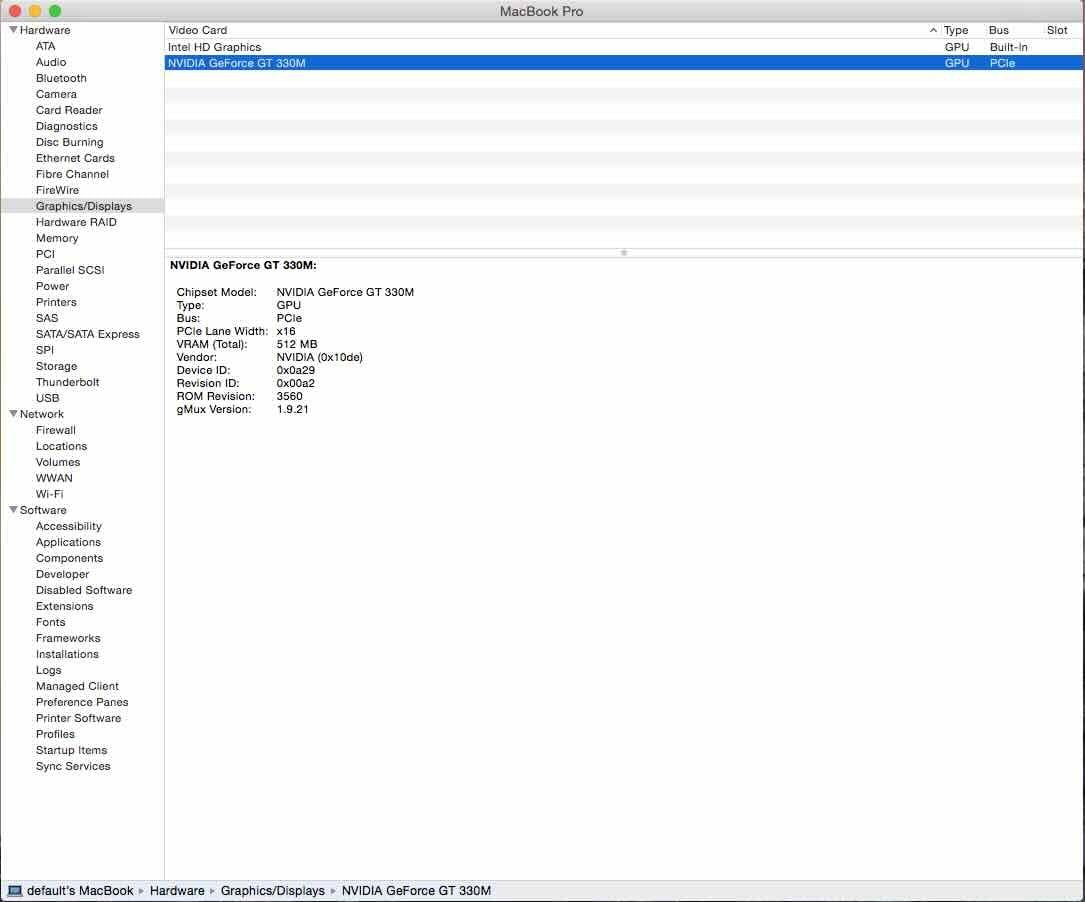Select Intel HD Graphics row
The height and width of the screenshot is (902, 1085).
tap(624, 47)
